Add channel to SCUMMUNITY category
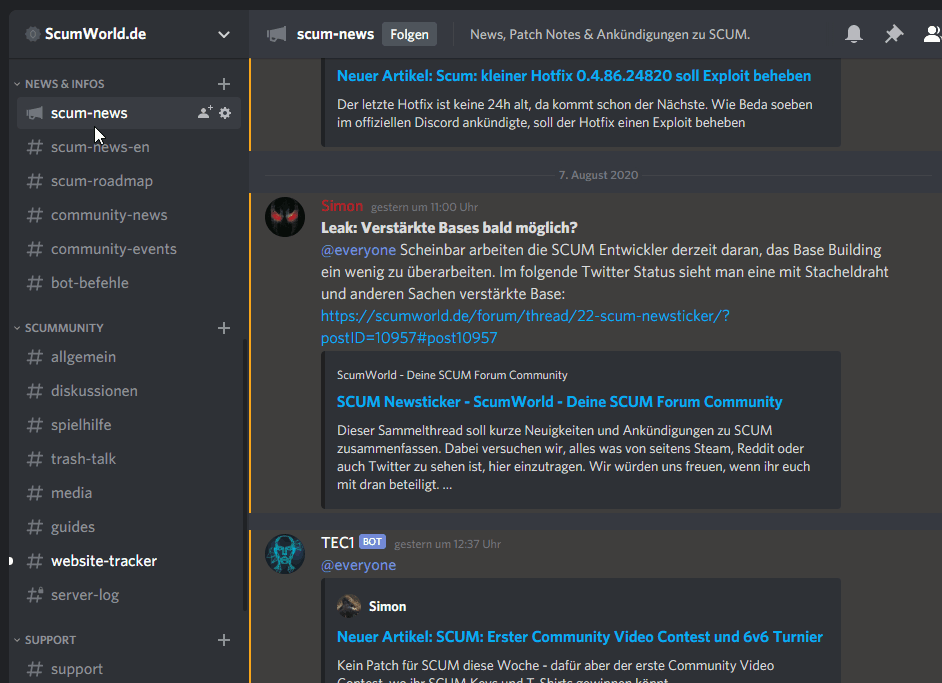This screenshot has width=942, height=683. click(x=224, y=328)
